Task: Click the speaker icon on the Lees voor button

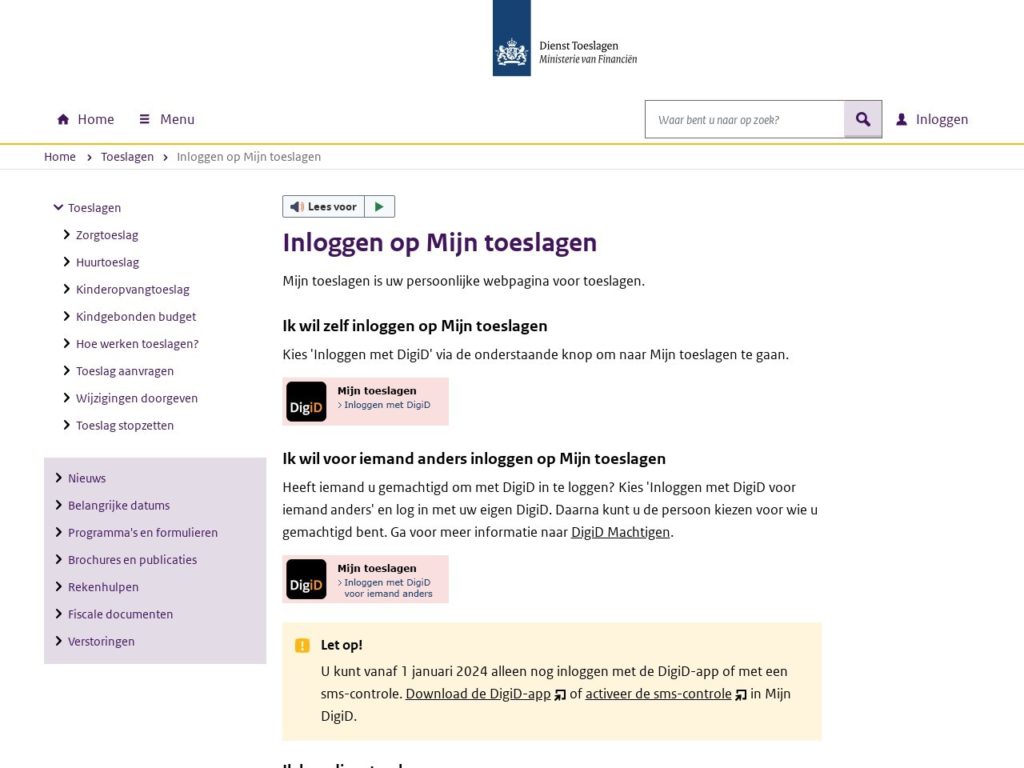Action: coord(297,206)
